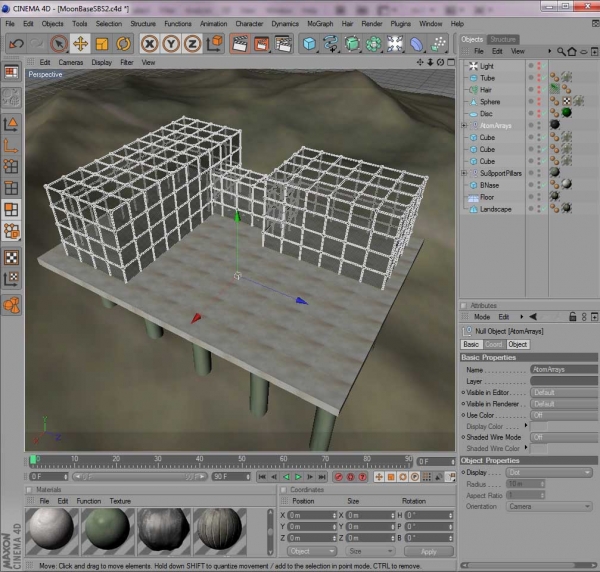The width and height of the screenshot is (600, 572).
Task: Enable the Use Texture tool
Action: click(11, 257)
